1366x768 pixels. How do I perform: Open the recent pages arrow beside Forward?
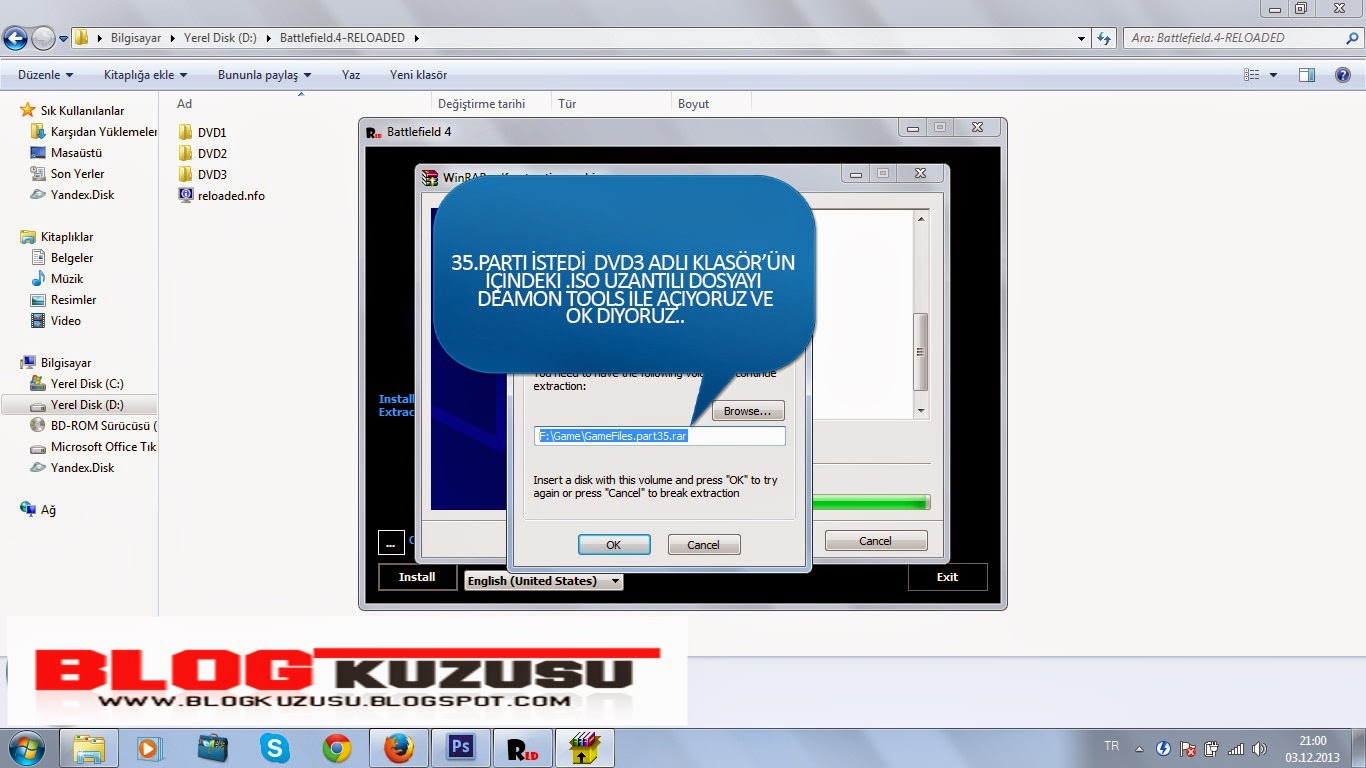pyautogui.click(x=64, y=39)
